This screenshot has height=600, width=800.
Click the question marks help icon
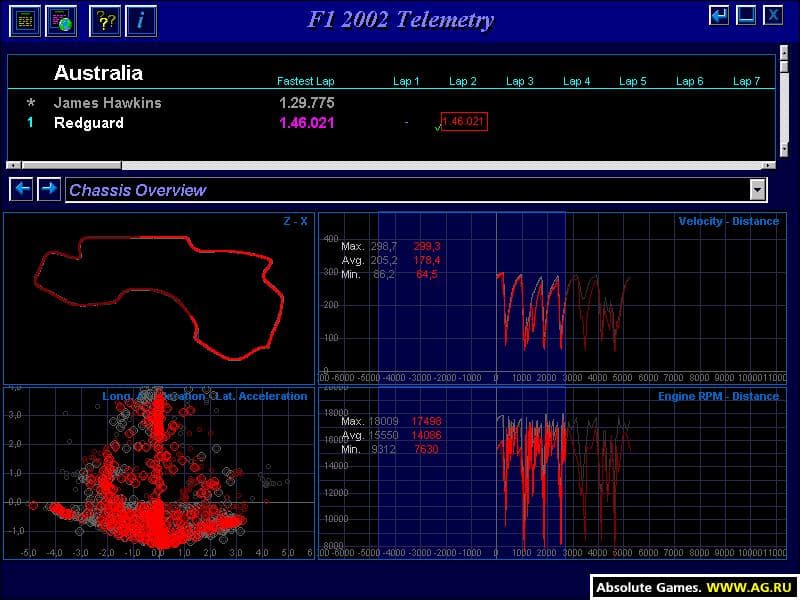(x=105, y=21)
